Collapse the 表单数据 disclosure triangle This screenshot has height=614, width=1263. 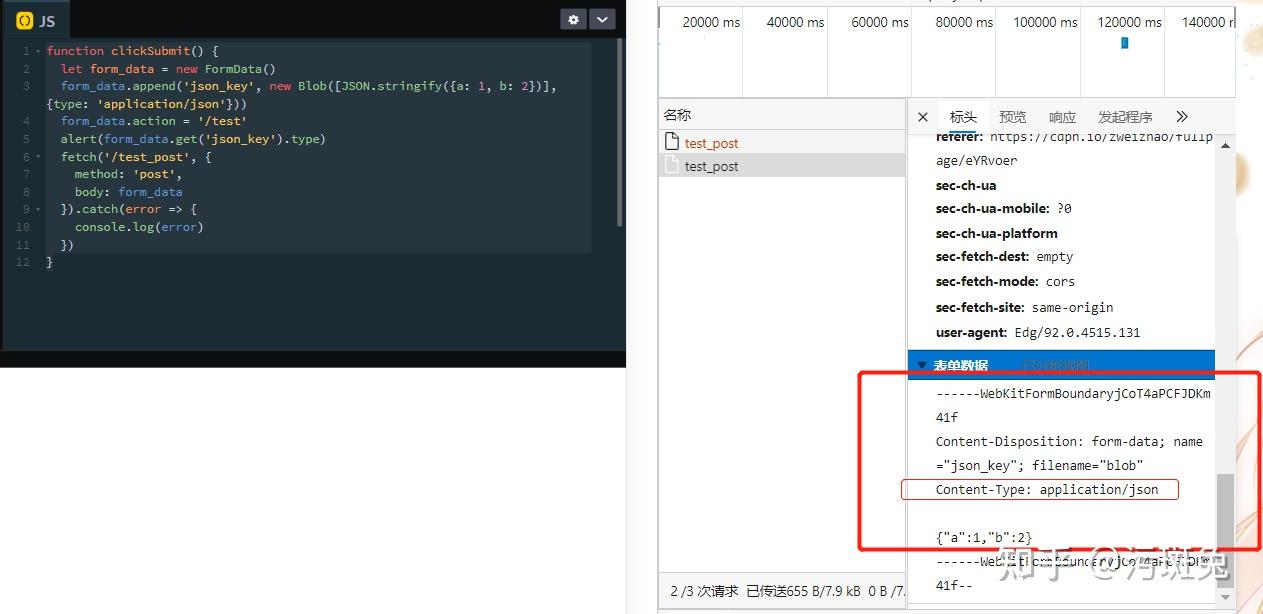click(921, 364)
